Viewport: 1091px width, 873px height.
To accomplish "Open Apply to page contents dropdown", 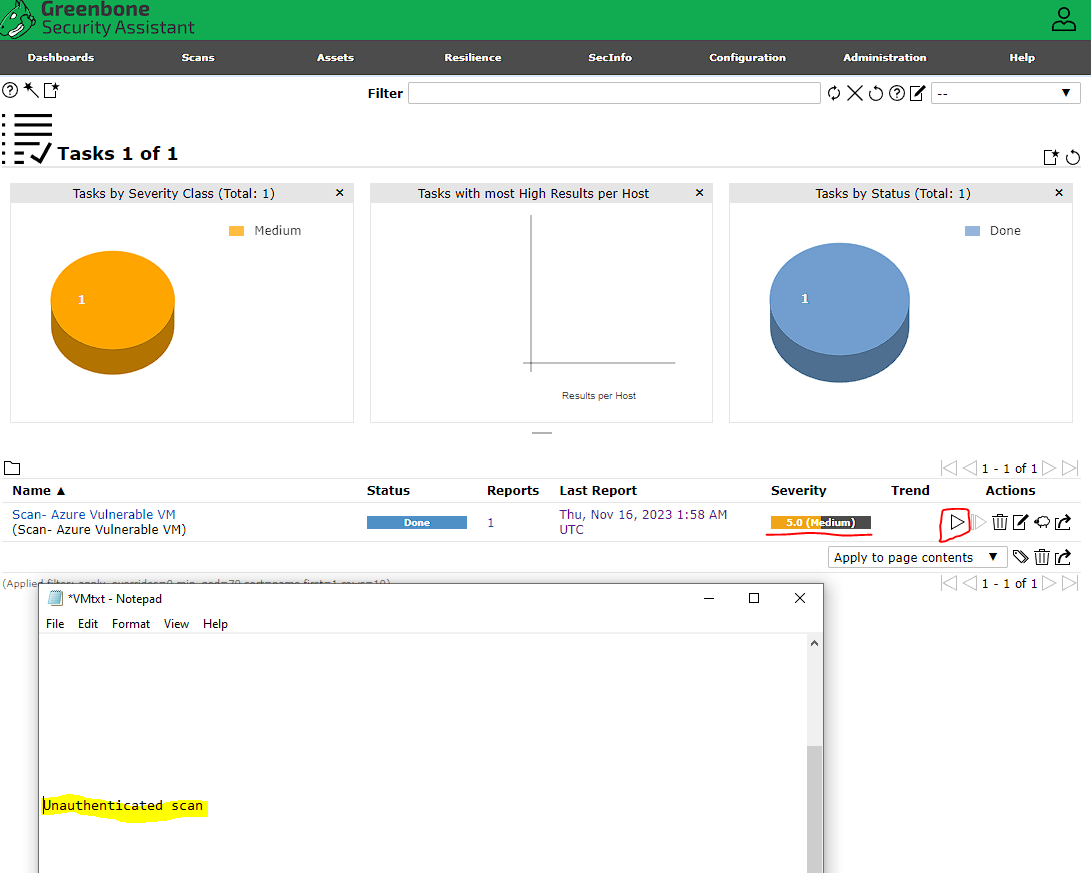I will point(917,557).
